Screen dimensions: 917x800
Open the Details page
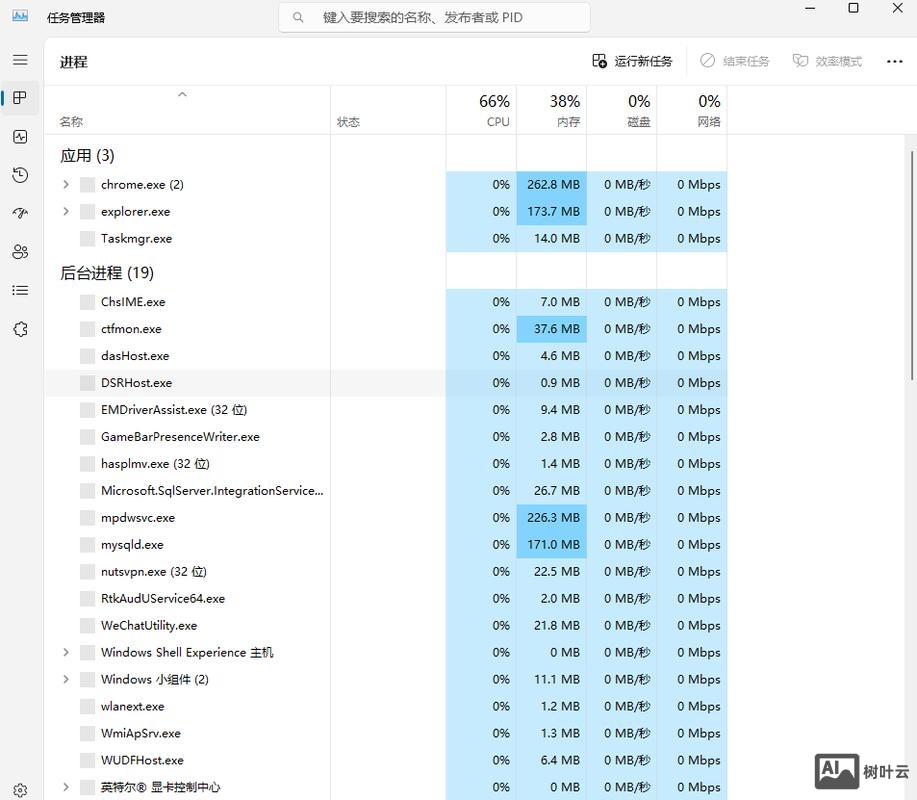[x=20, y=290]
